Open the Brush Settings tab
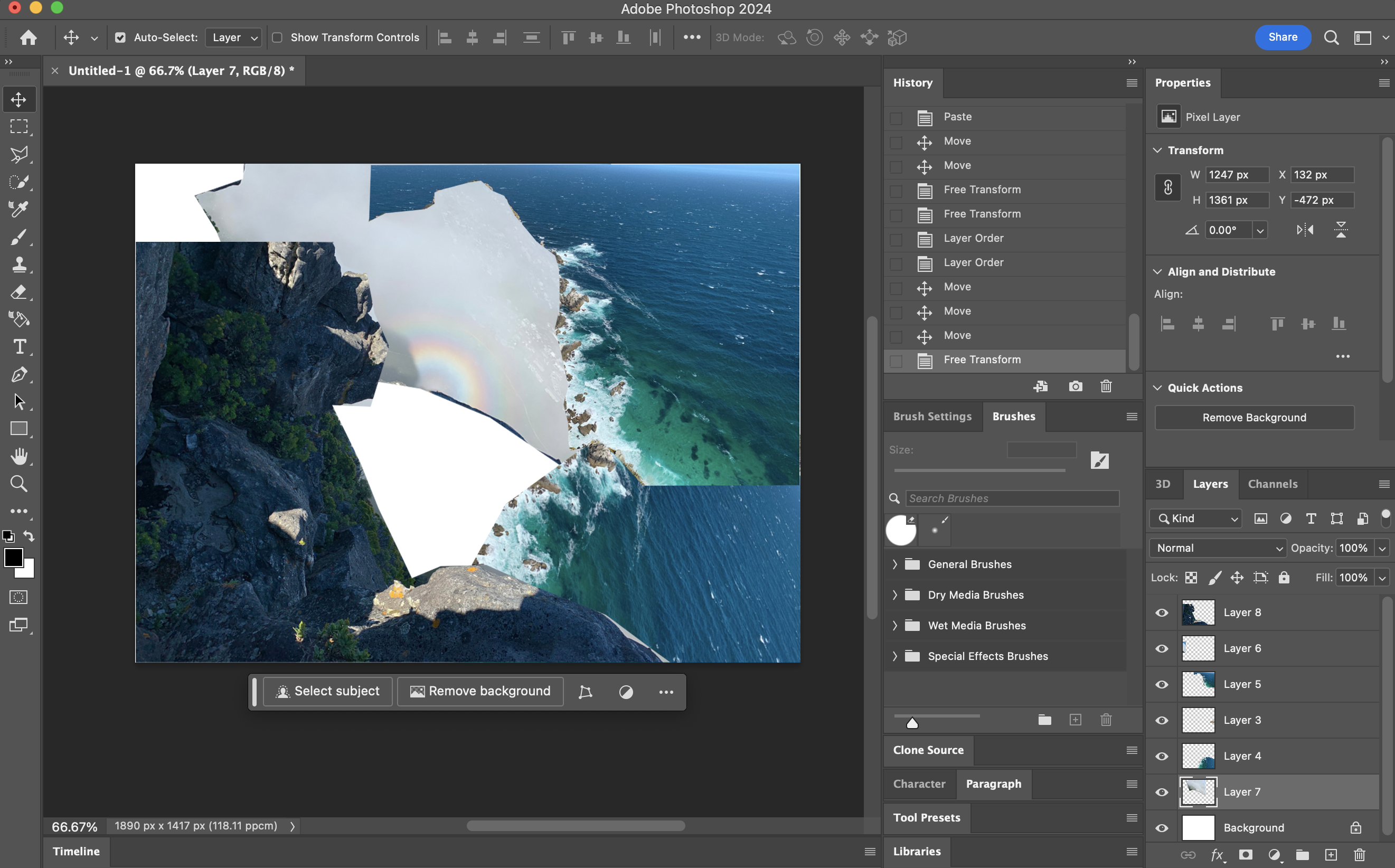 click(932, 416)
